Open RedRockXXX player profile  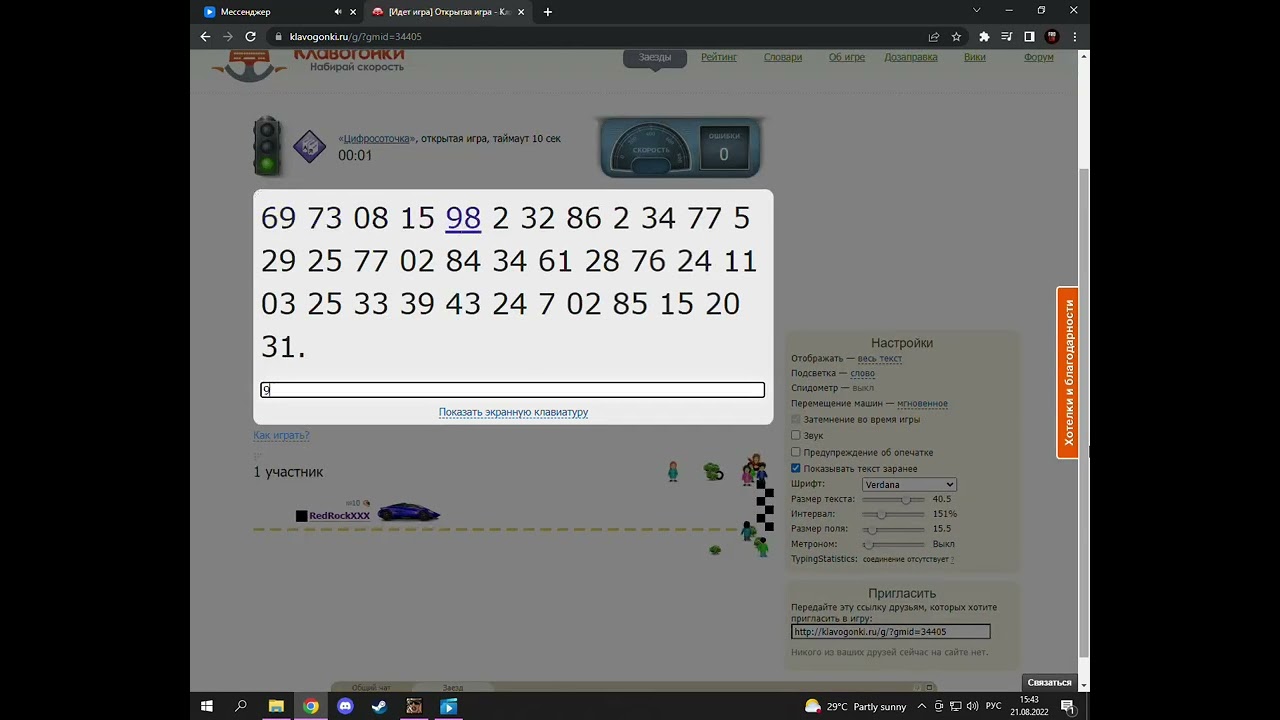tap(340, 516)
